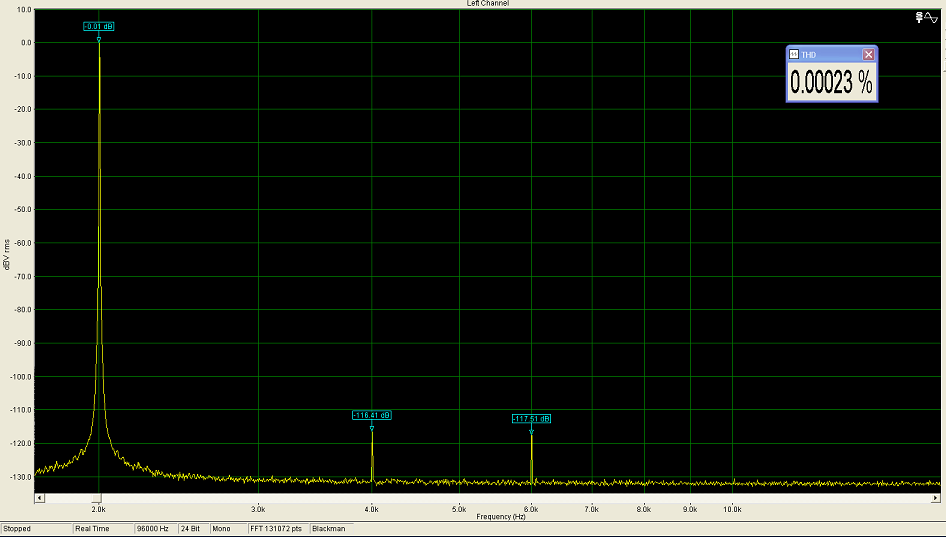
Task: Click the dBV rms axis label
Action: tap(7, 254)
